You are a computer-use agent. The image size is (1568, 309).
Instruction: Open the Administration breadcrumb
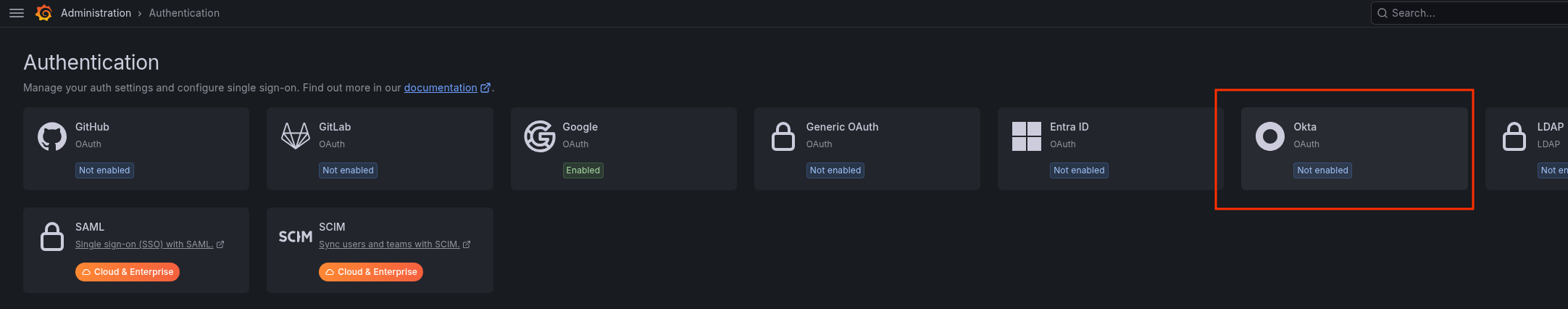pos(96,13)
